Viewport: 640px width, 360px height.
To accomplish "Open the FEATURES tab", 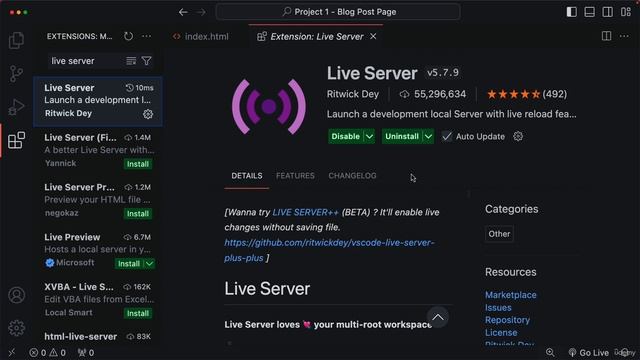I will pos(295,176).
